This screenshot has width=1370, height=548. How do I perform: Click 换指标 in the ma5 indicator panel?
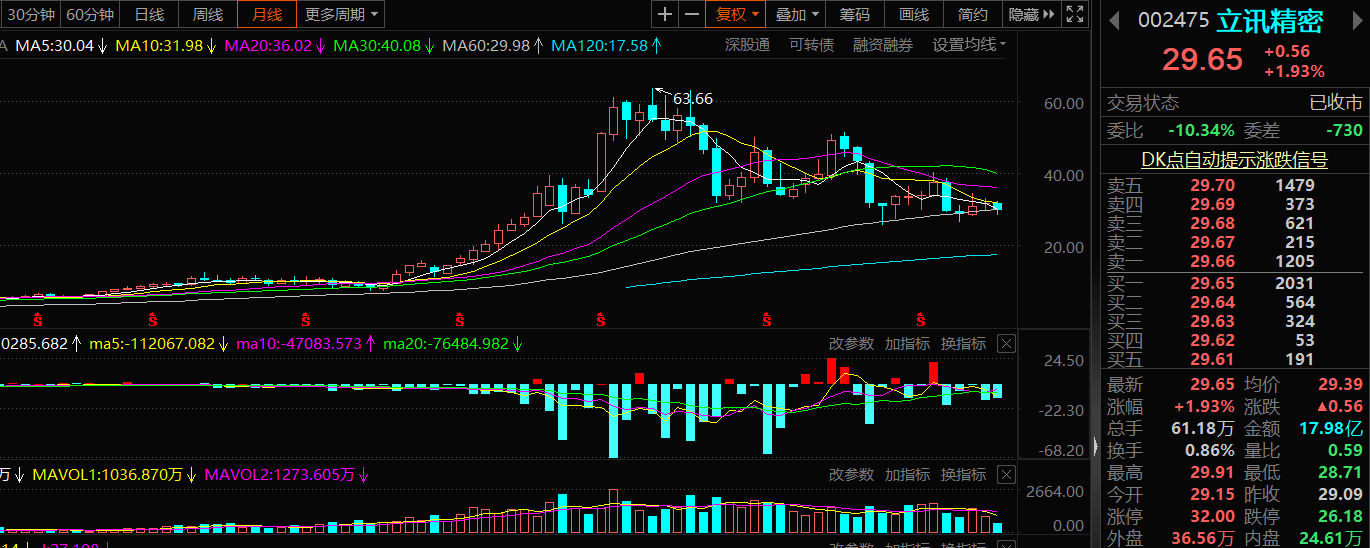click(x=963, y=344)
